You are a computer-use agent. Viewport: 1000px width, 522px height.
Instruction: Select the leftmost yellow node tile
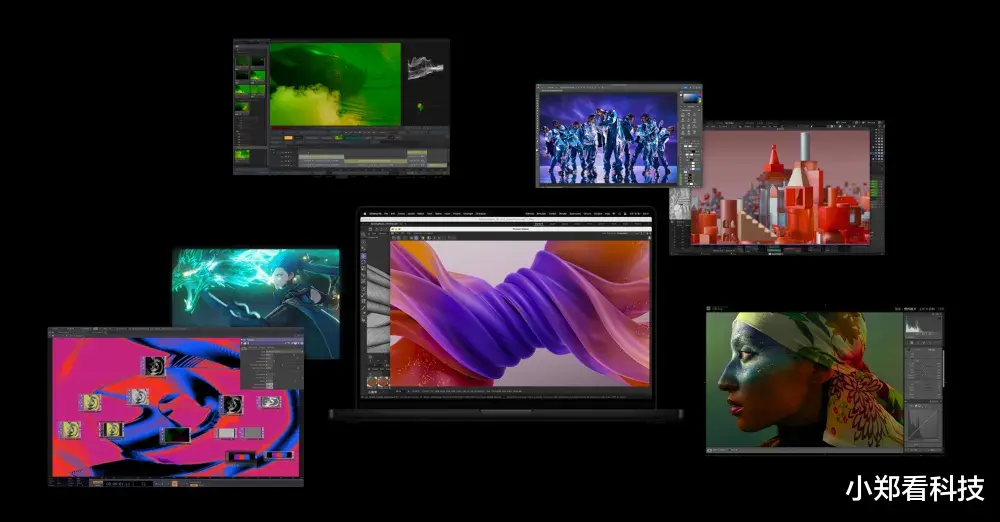pos(71,430)
